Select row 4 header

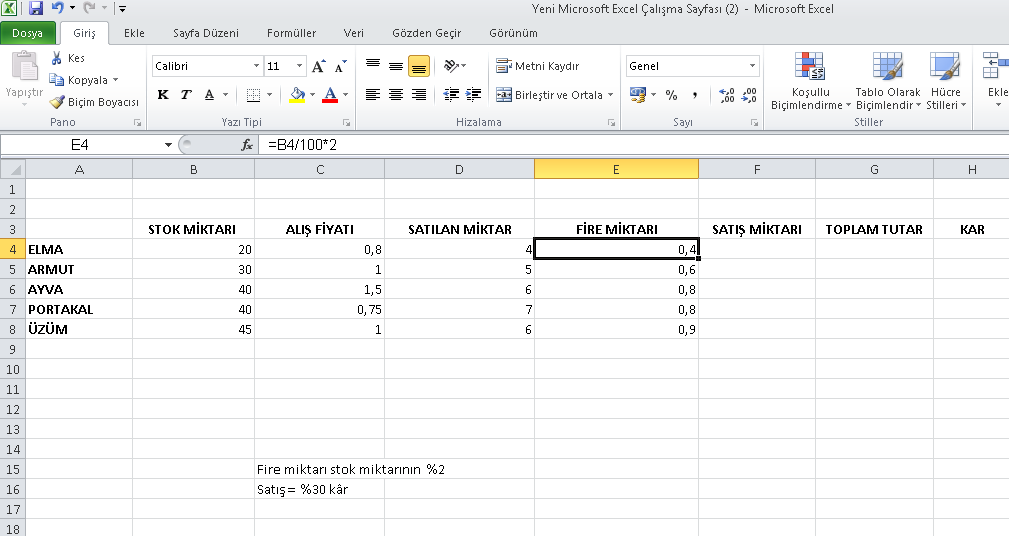tap(12, 249)
